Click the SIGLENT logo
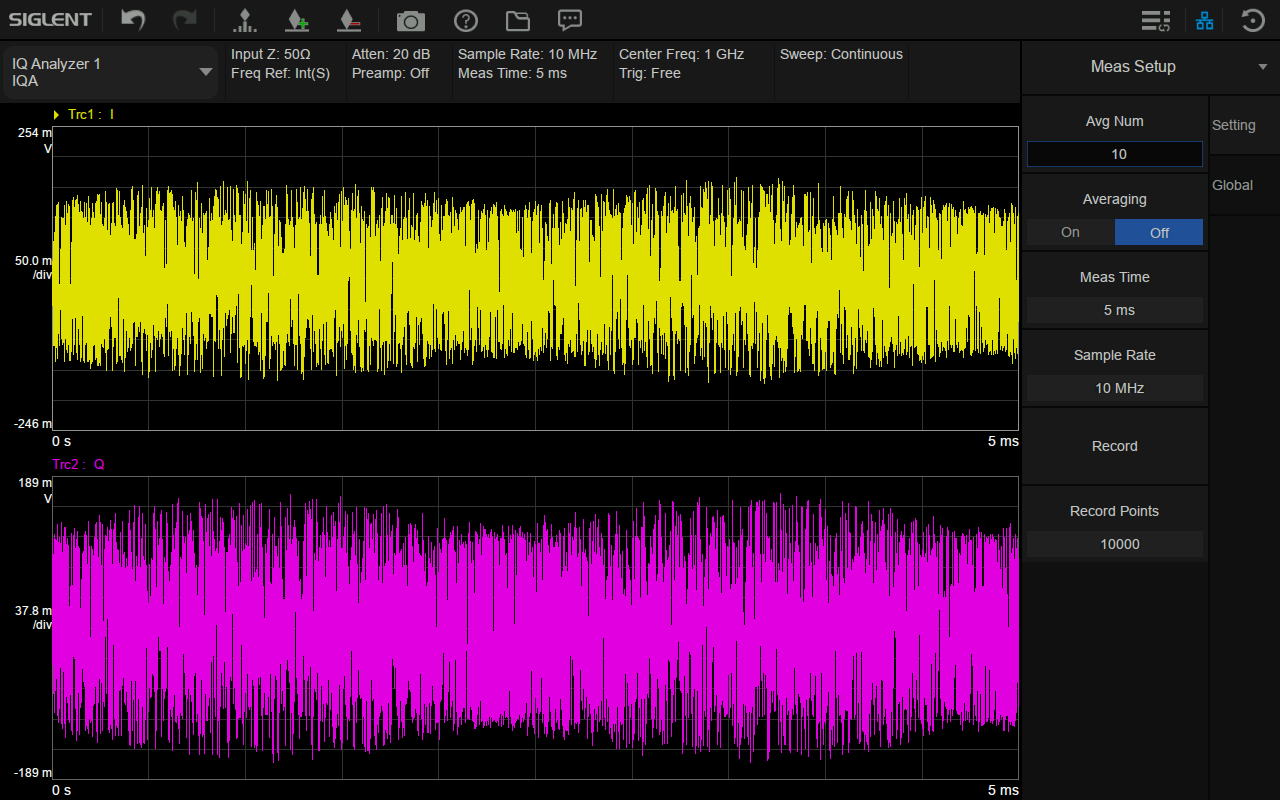The height and width of the screenshot is (800, 1280). click(x=50, y=20)
